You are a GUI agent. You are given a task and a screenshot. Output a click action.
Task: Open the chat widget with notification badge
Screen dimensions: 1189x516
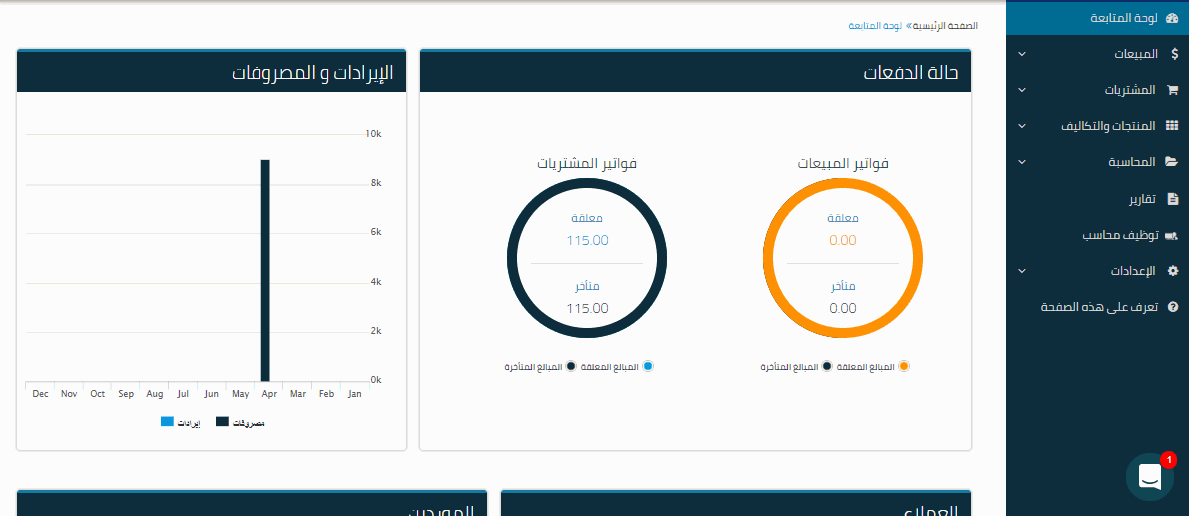1150,477
